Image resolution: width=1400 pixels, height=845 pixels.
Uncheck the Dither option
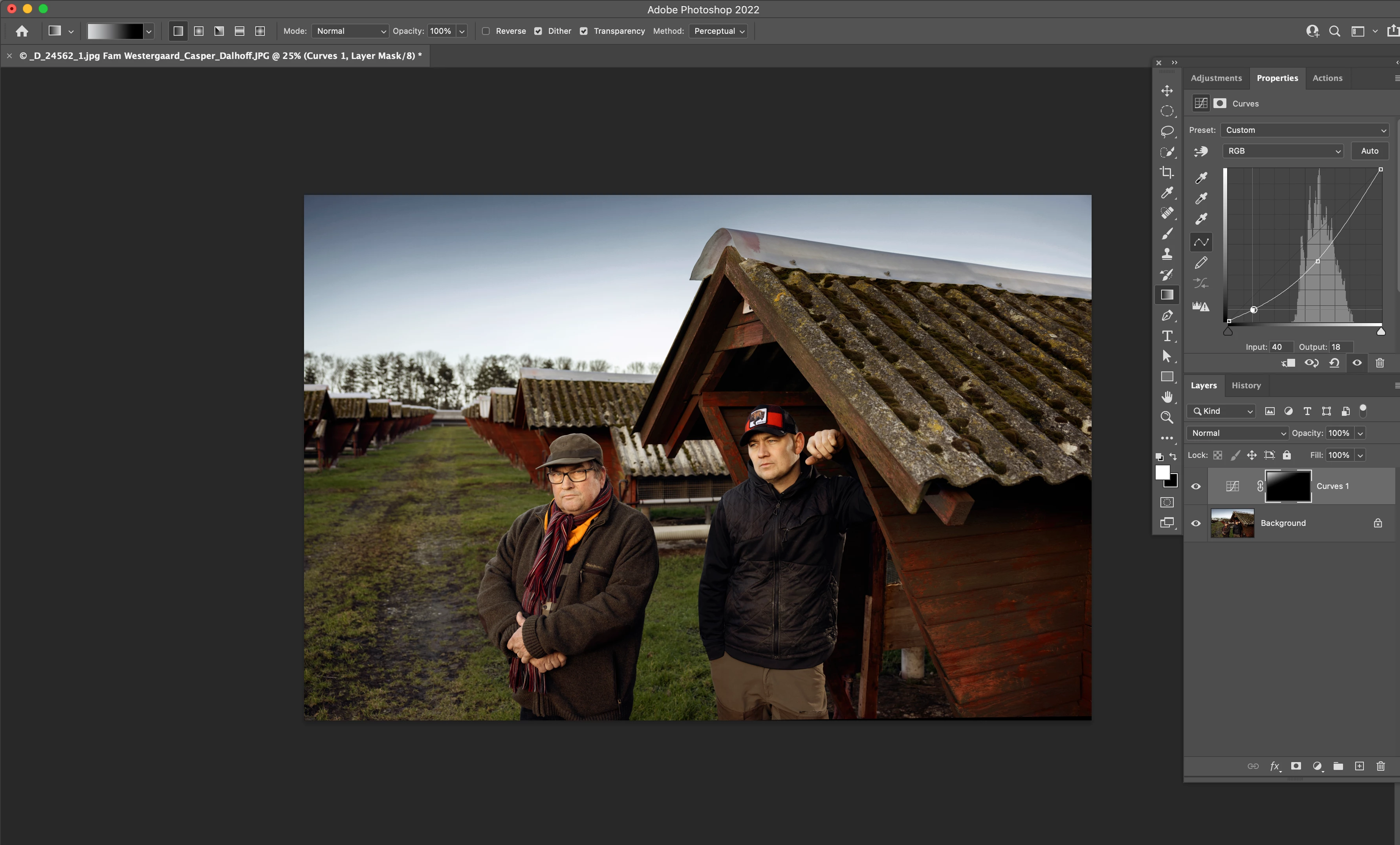[x=538, y=31]
